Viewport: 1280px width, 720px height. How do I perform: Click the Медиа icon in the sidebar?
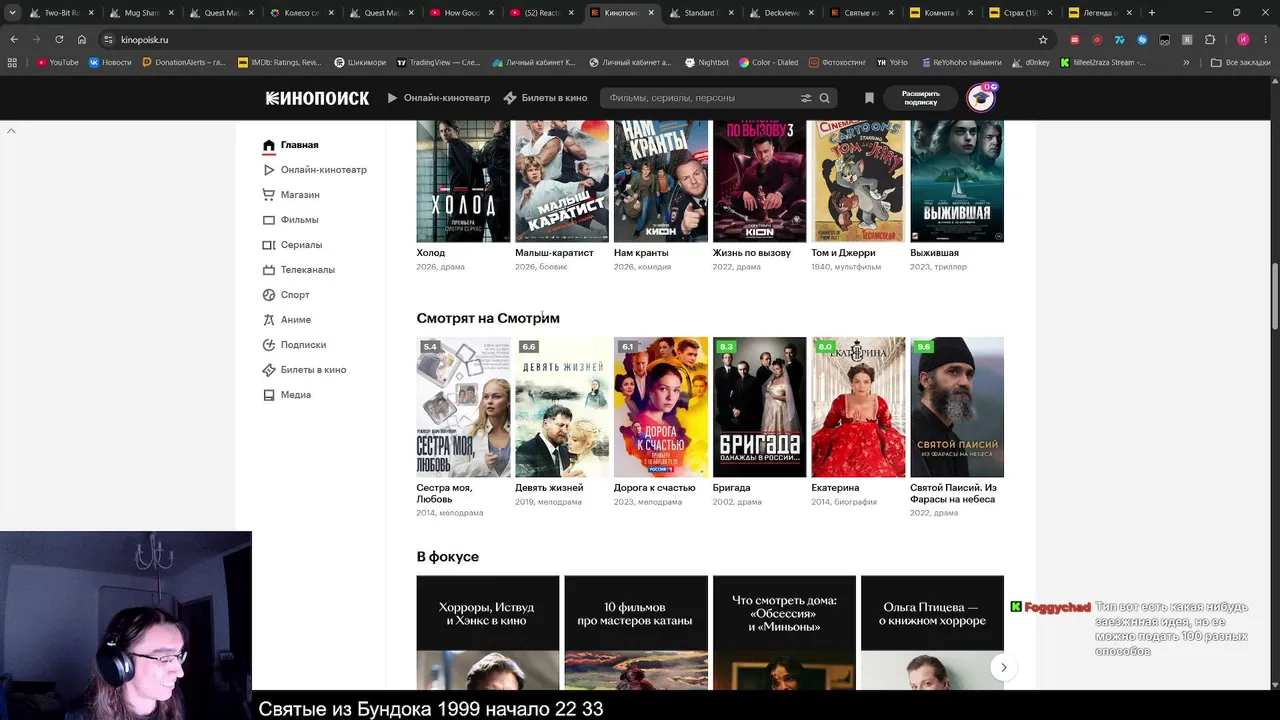click(269, 395)
